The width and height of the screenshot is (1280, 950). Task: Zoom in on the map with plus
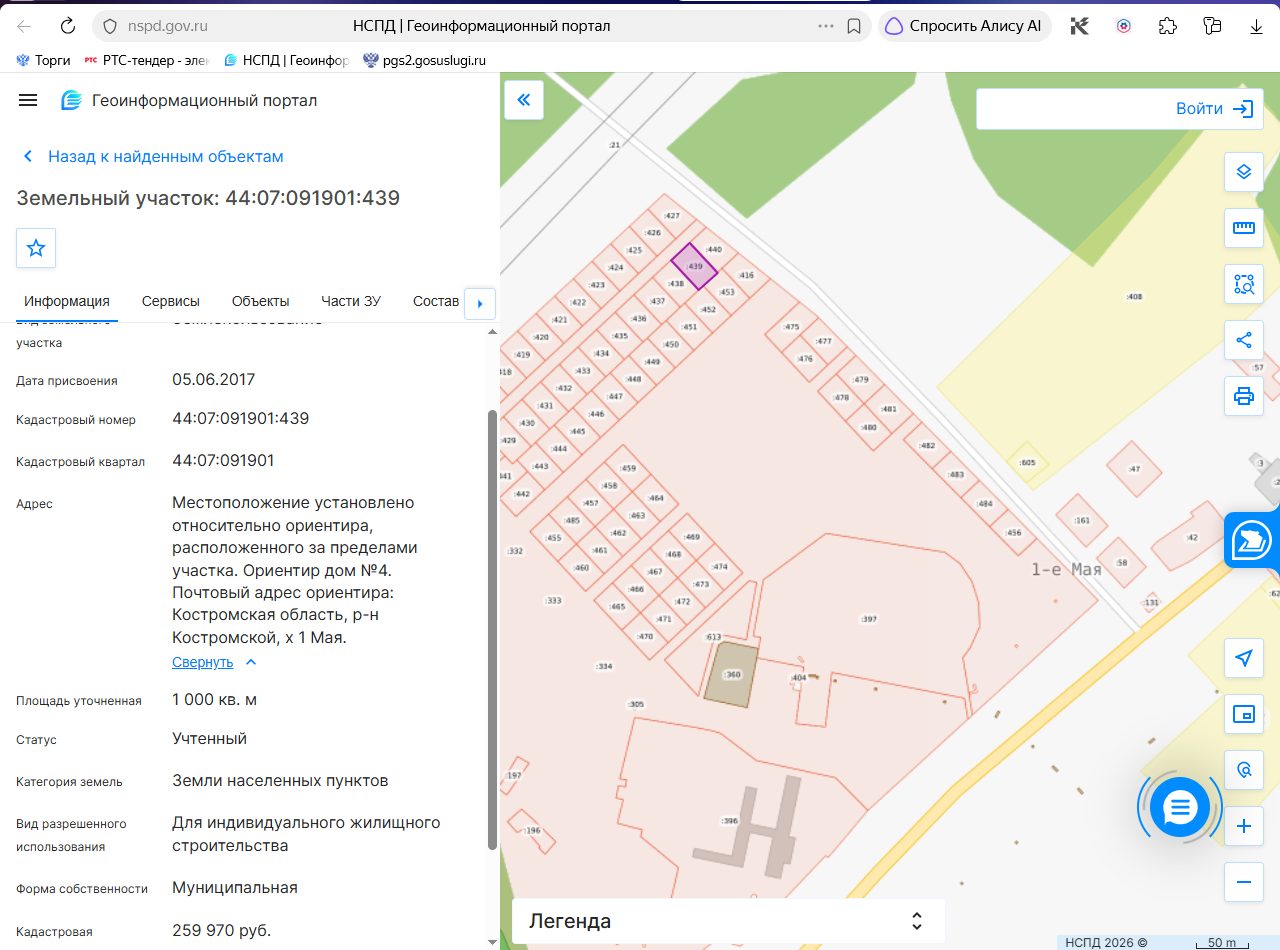[x=1244, y=826]
